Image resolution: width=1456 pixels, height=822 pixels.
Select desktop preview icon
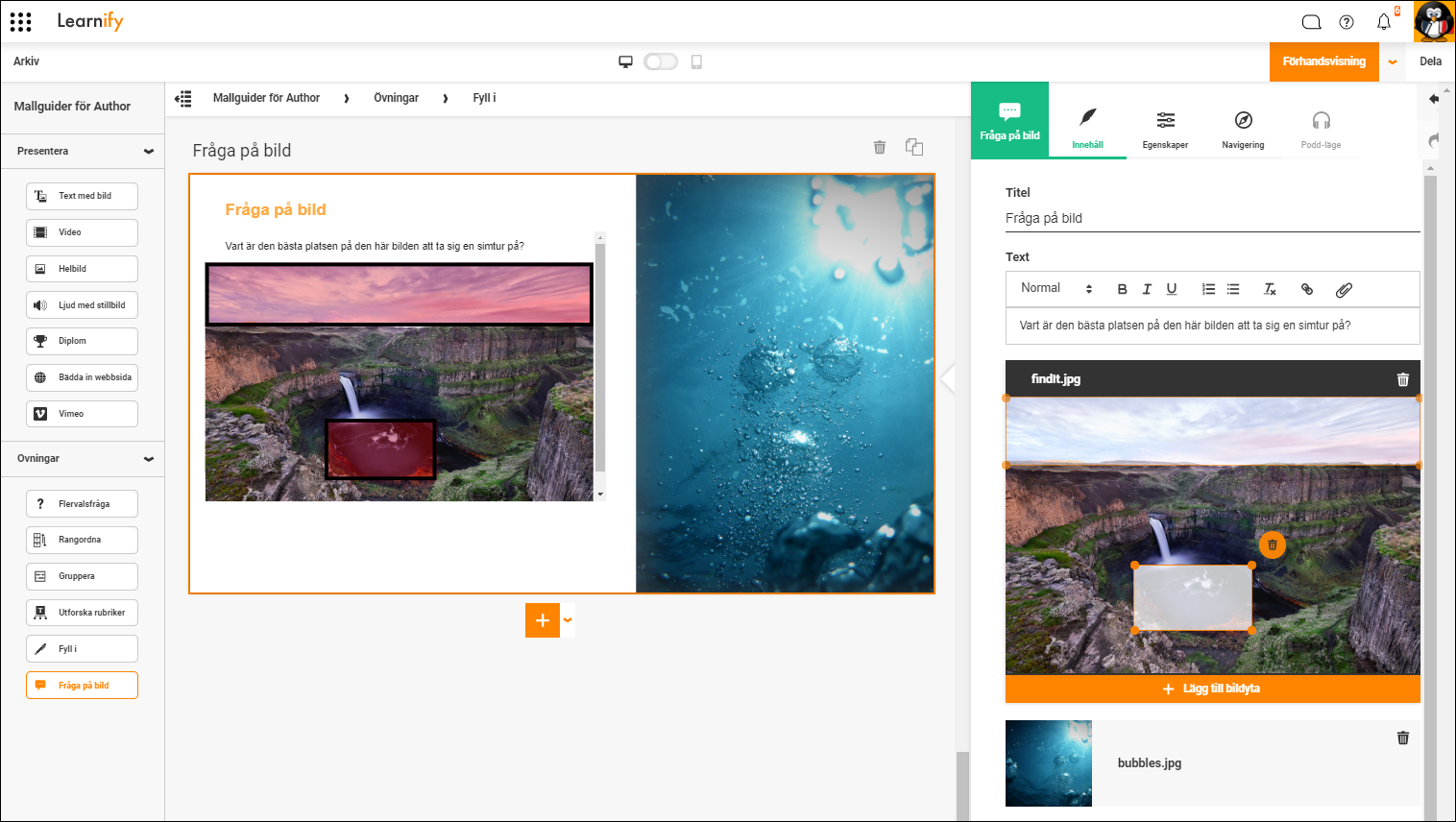[x=625, y=61]
